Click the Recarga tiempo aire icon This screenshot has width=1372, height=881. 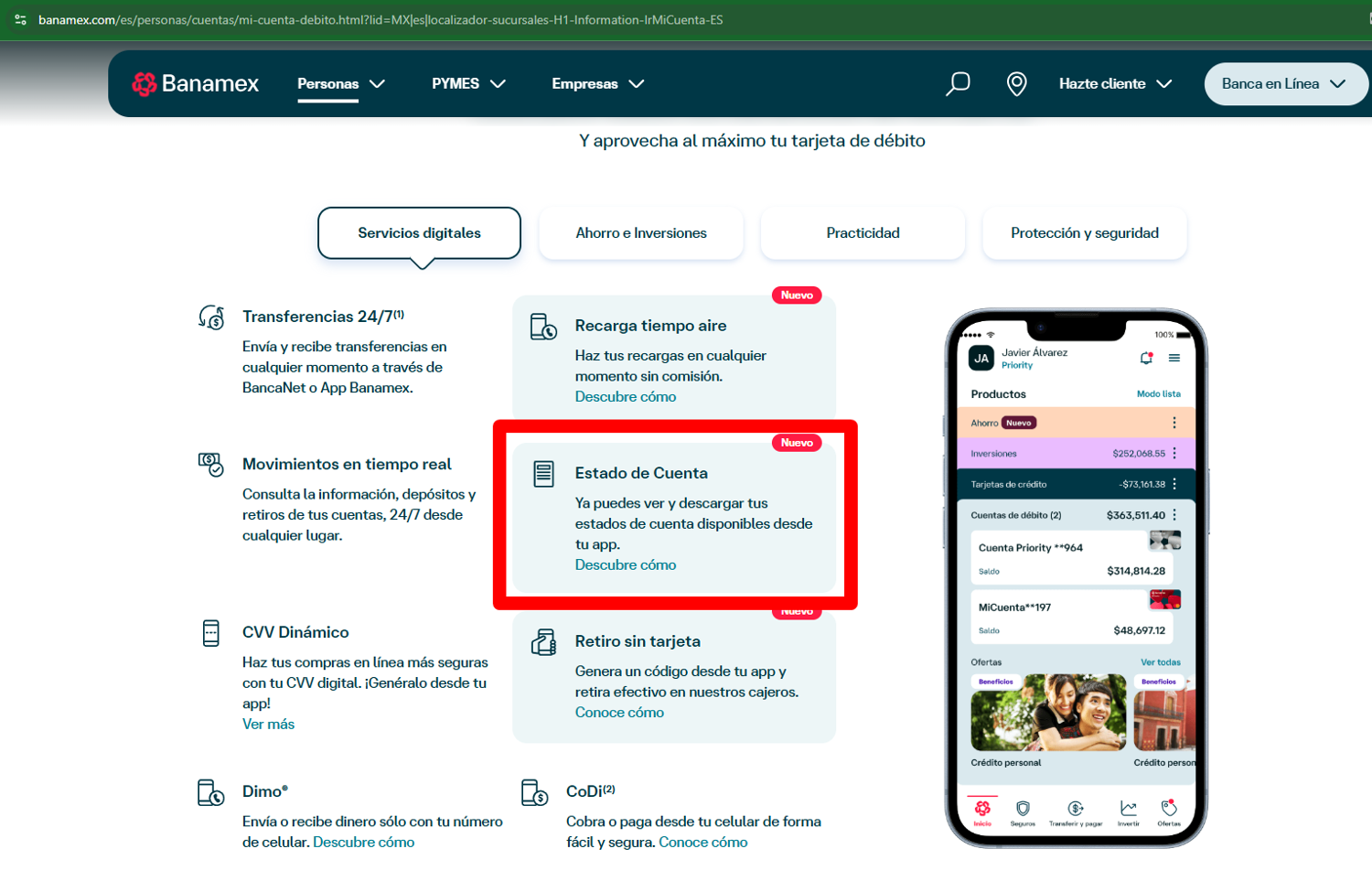543,327
